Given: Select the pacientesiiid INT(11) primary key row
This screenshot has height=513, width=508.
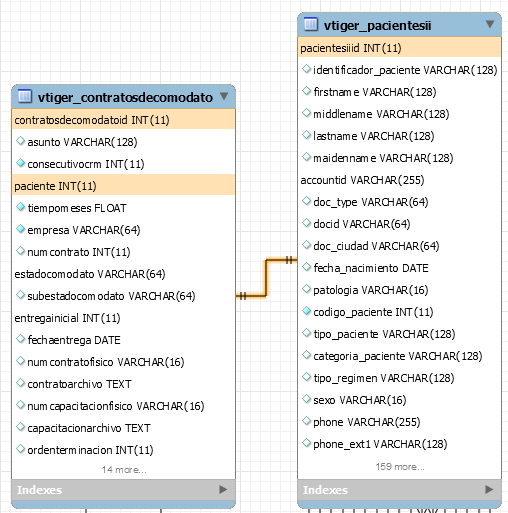Looking at the screenshot, I should click(x=400, y=48).
